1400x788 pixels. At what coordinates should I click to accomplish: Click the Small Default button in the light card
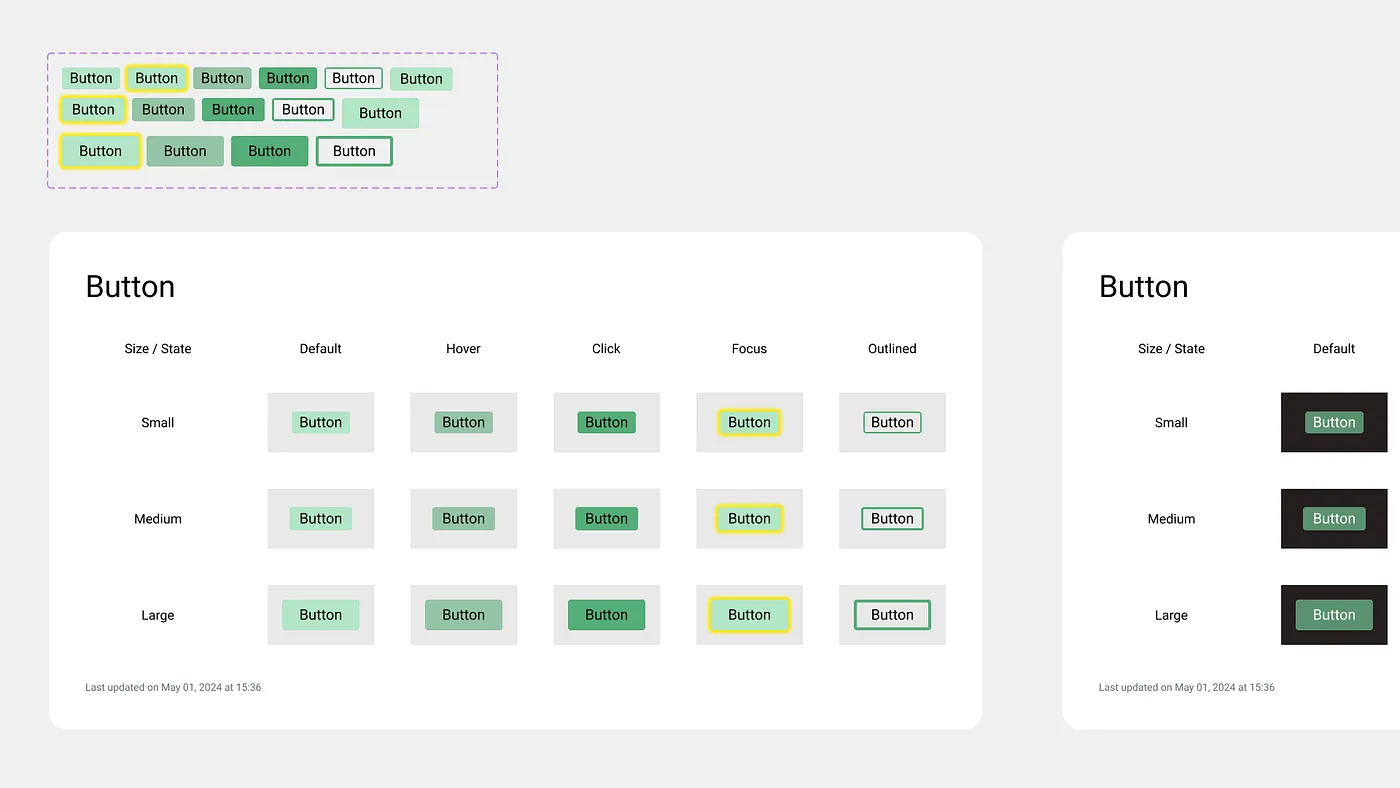point(320,422)
